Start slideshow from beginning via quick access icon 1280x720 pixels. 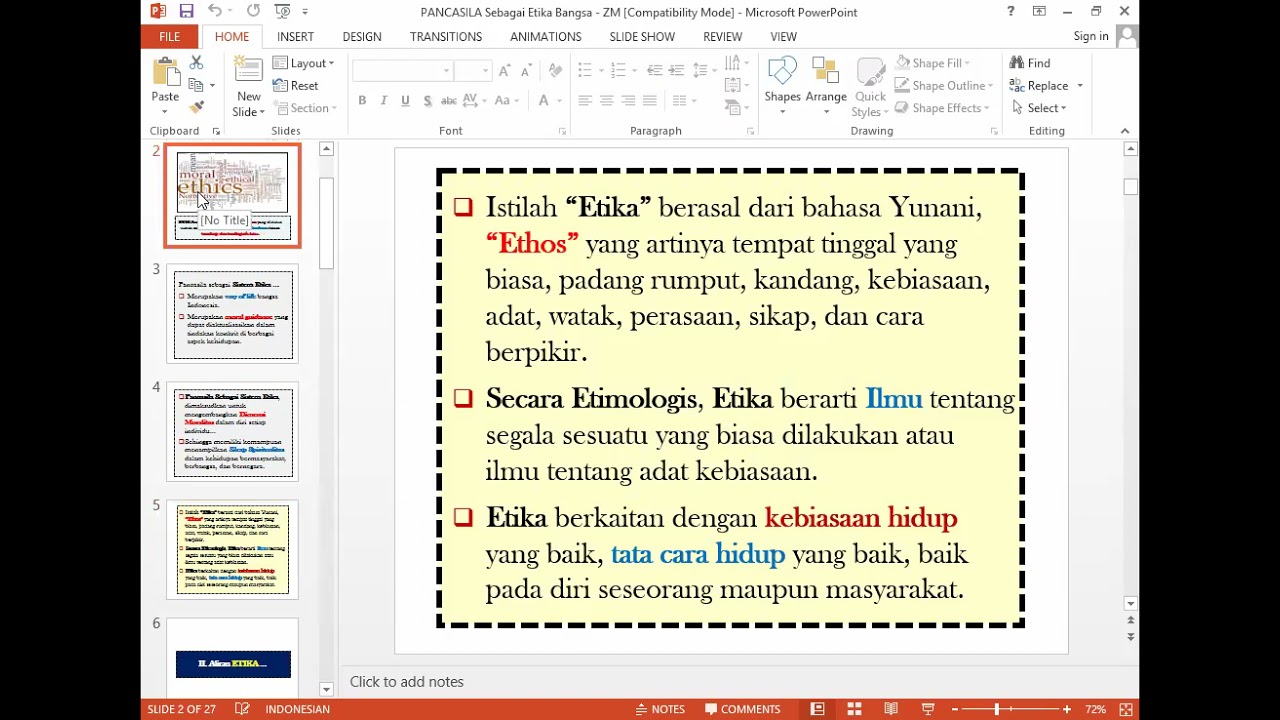pos(282,11)
